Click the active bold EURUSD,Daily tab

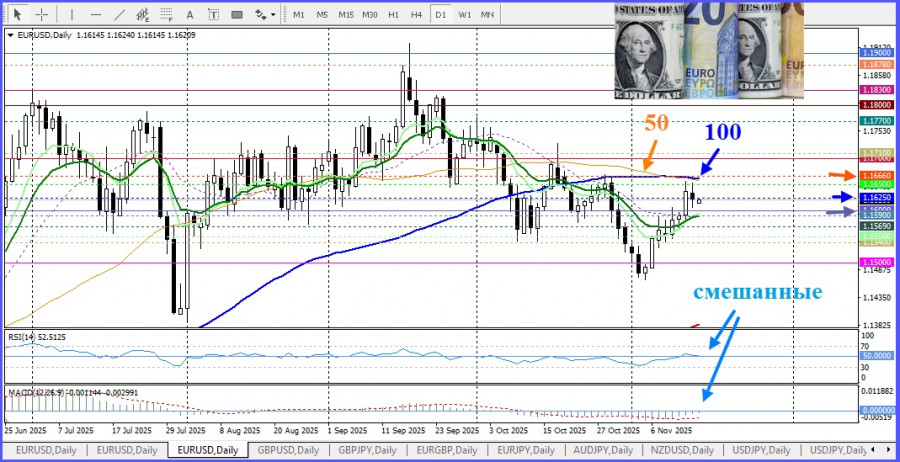pos(208,450)
